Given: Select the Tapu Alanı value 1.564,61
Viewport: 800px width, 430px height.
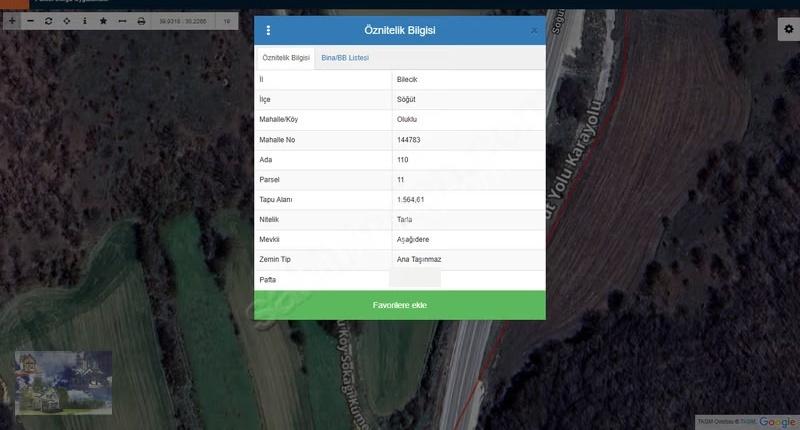Looking at the screenshot, I should coord(411,200).
